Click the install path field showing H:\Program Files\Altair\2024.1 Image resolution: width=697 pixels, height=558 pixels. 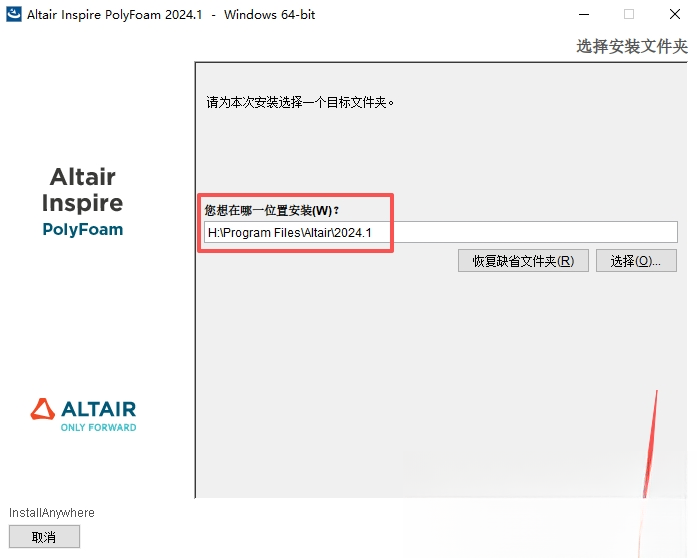point(441,232)
